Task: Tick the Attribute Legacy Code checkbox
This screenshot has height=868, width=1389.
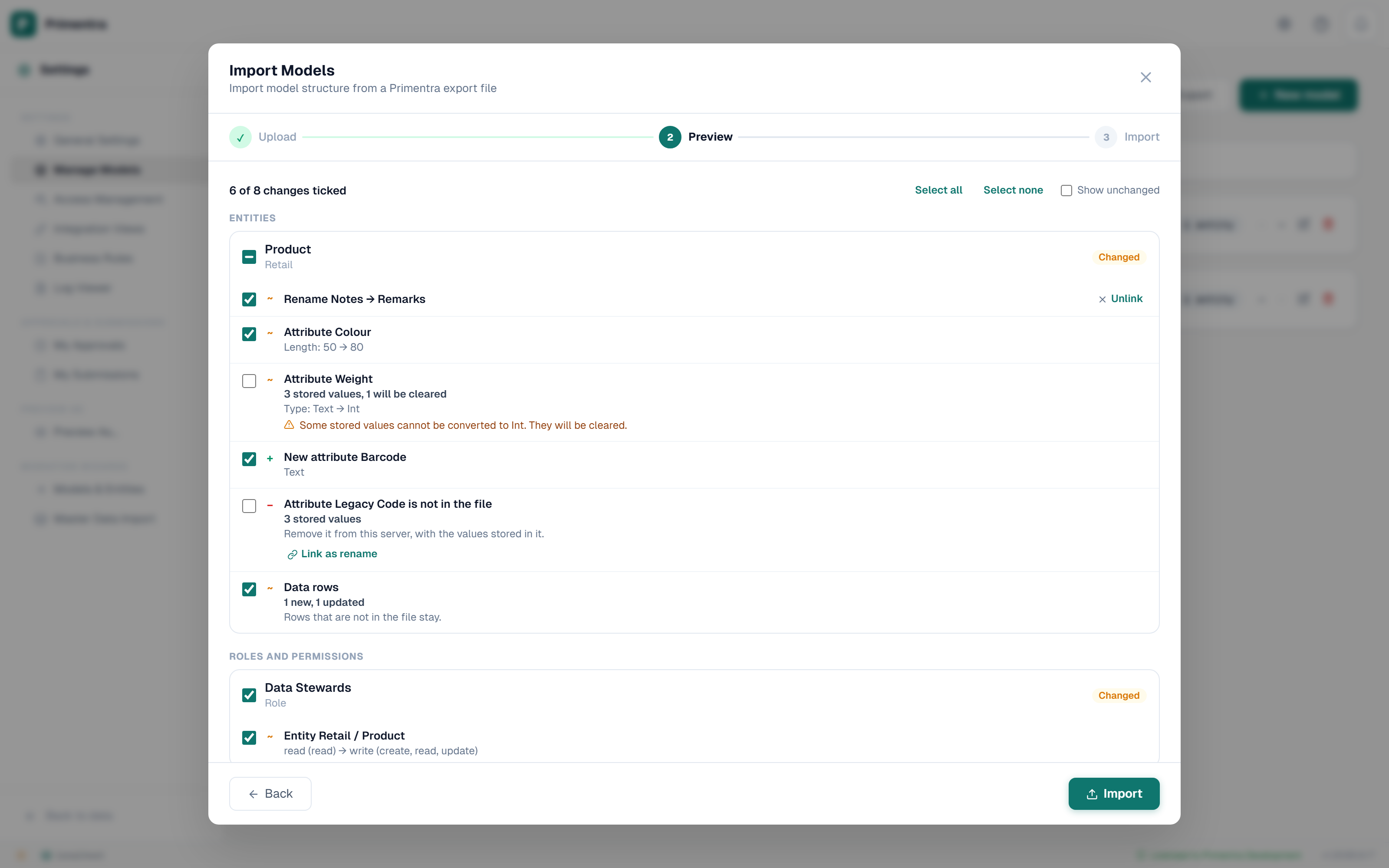Action: [x=249, y=506]
